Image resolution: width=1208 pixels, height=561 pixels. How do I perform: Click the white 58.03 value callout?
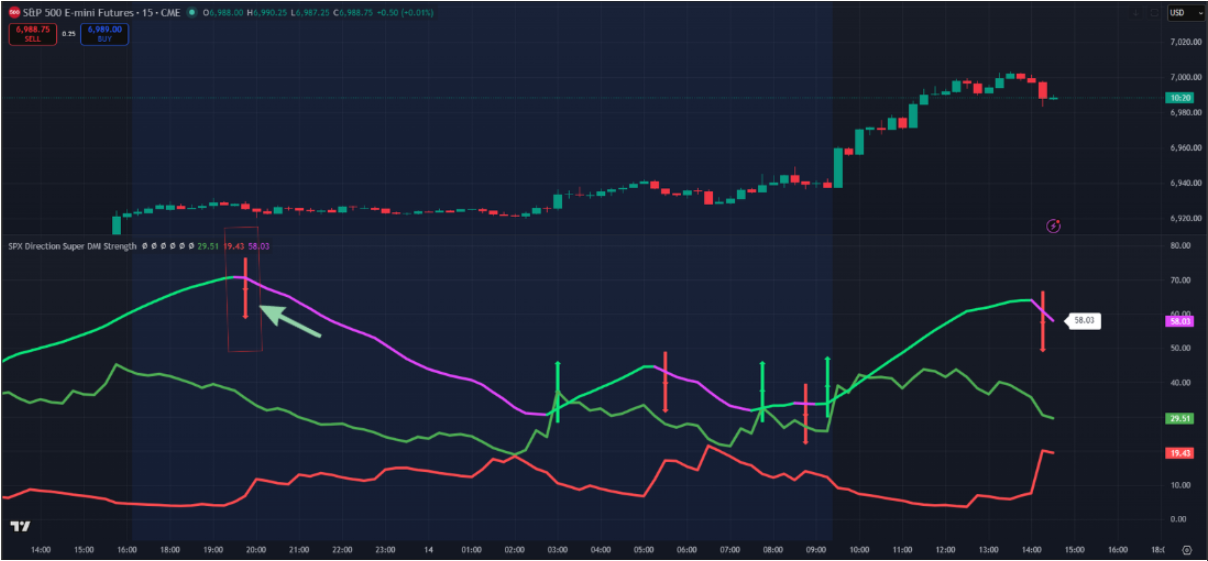[x=1084, y=321]
